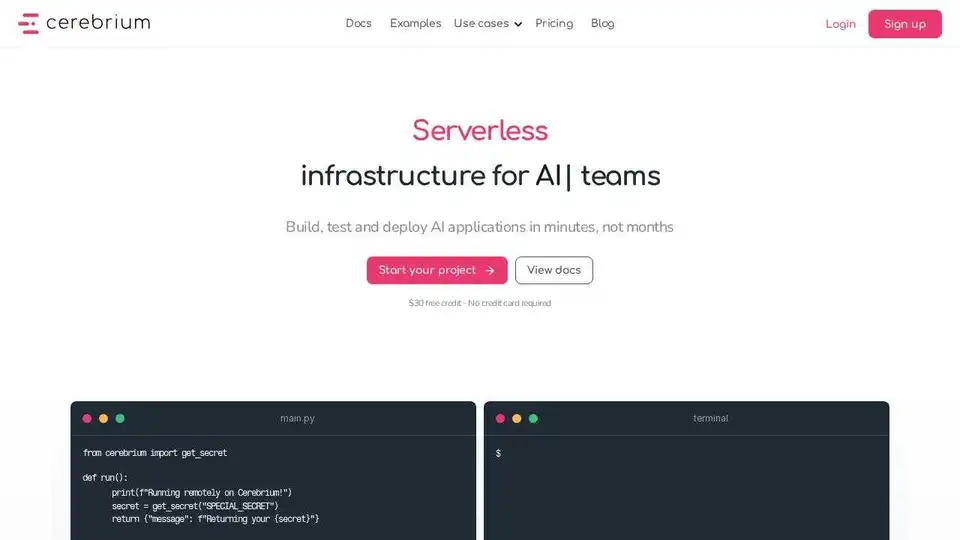The image size is (960, 540).
Task: Click the '$30 free credit' note
Action: (x=480, y=303)
